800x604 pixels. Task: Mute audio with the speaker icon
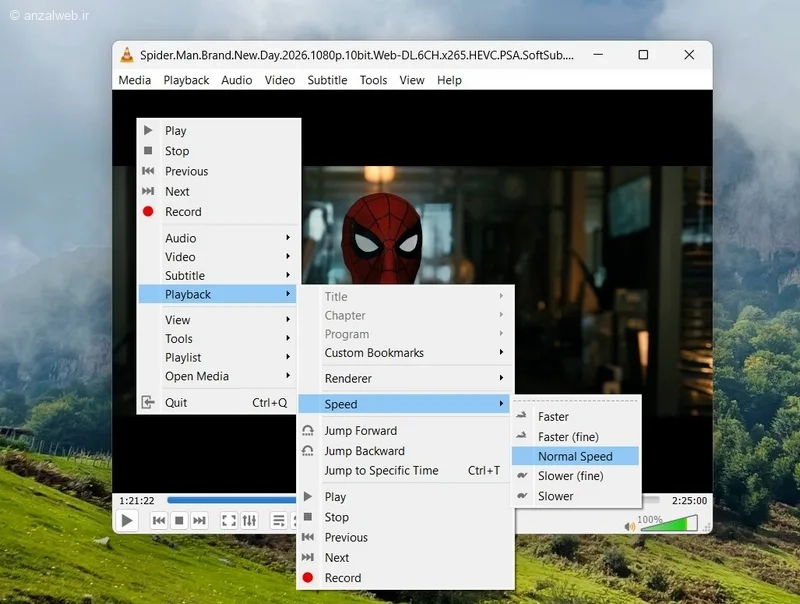click(630, 526)
